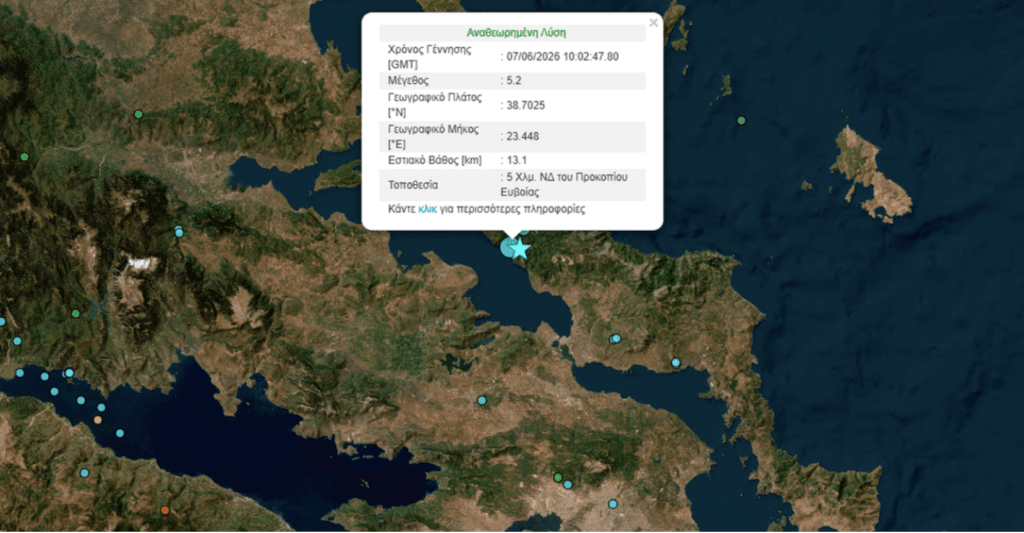Viewport: 1024px width, 533px height.
Task: Open the 'κλικ' link for more information
Action: point(427,209)
